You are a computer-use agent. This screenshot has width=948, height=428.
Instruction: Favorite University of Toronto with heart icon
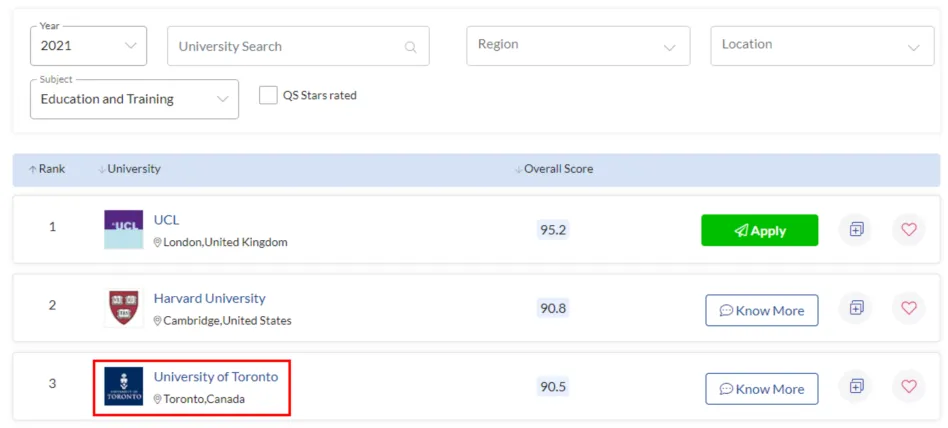click(909, 386)
